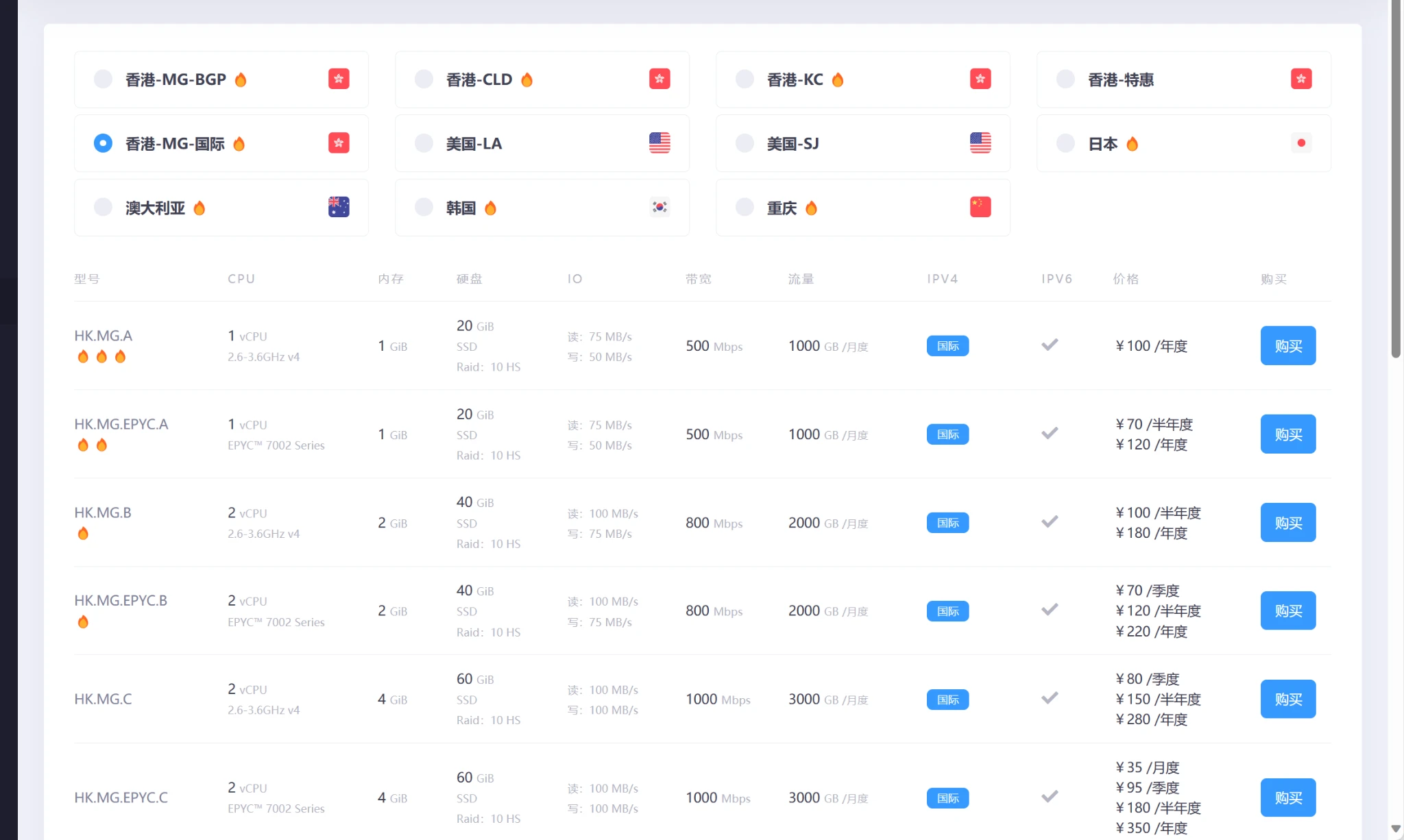This screenshot has height=840, width=1404.
Task: Buy the HK.MG.EPYC.B plan
Action: point(1287,610)
